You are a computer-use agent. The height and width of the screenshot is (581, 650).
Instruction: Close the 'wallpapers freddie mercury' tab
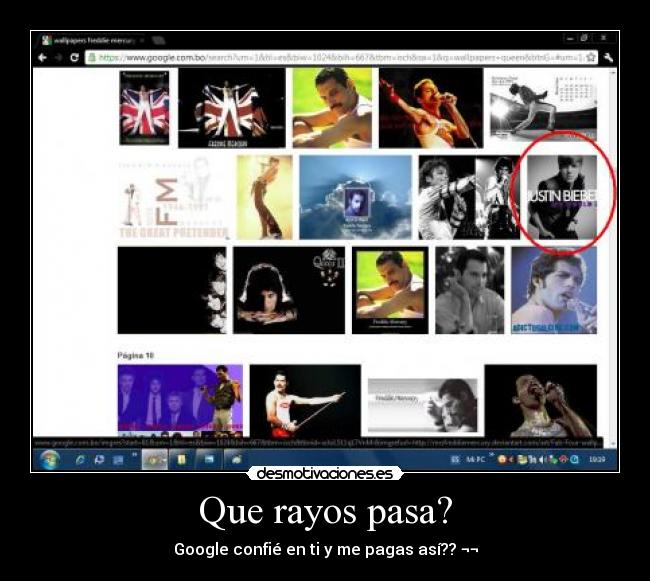(142, 40)
